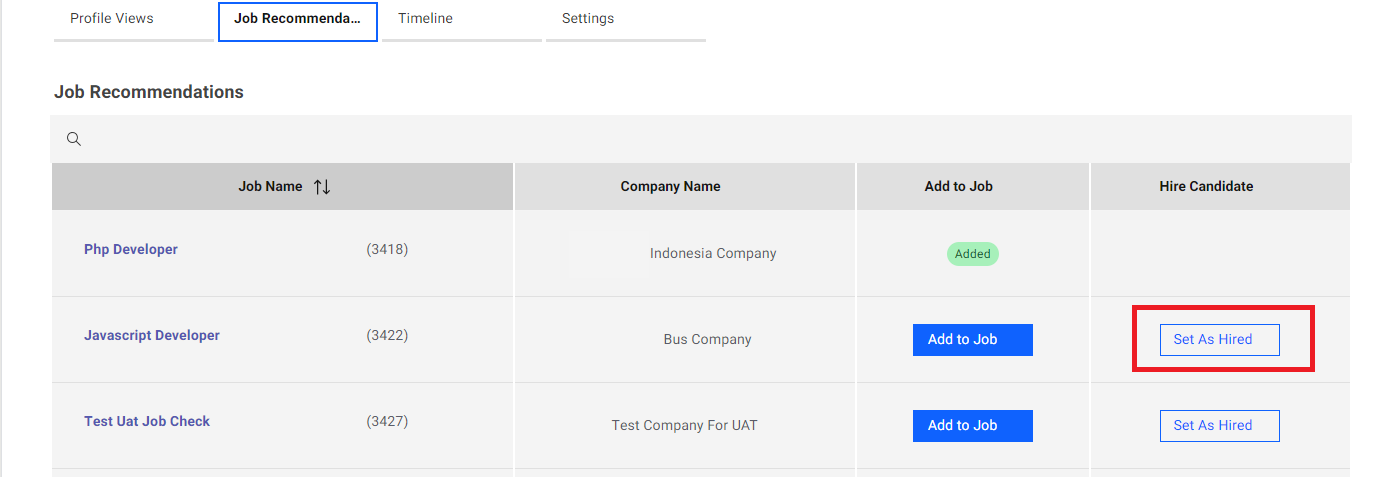Go to the Settings tab

point(588,19)
